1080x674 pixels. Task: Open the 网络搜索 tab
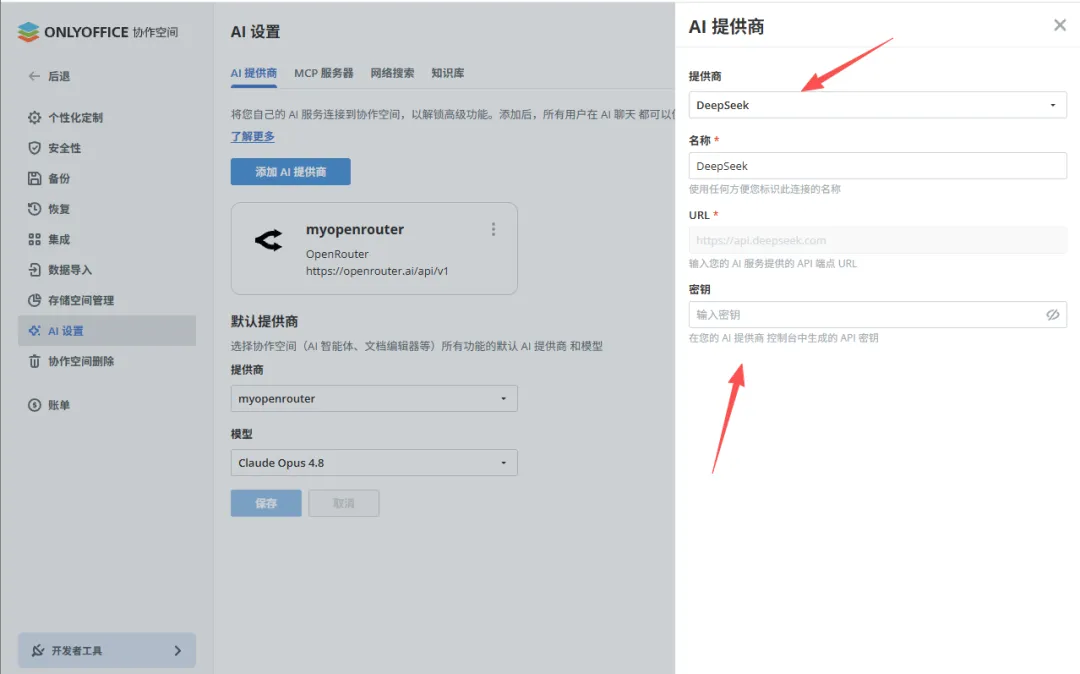click(393, 73)
